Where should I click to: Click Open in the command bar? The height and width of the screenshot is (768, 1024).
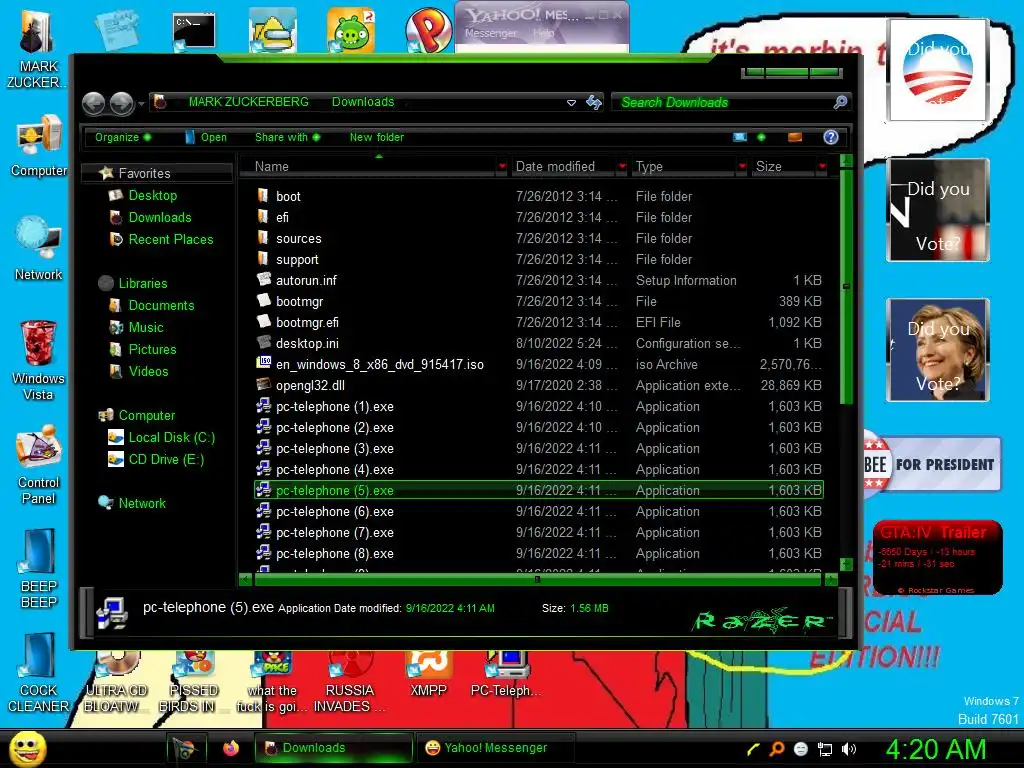(x=206, y=137)
